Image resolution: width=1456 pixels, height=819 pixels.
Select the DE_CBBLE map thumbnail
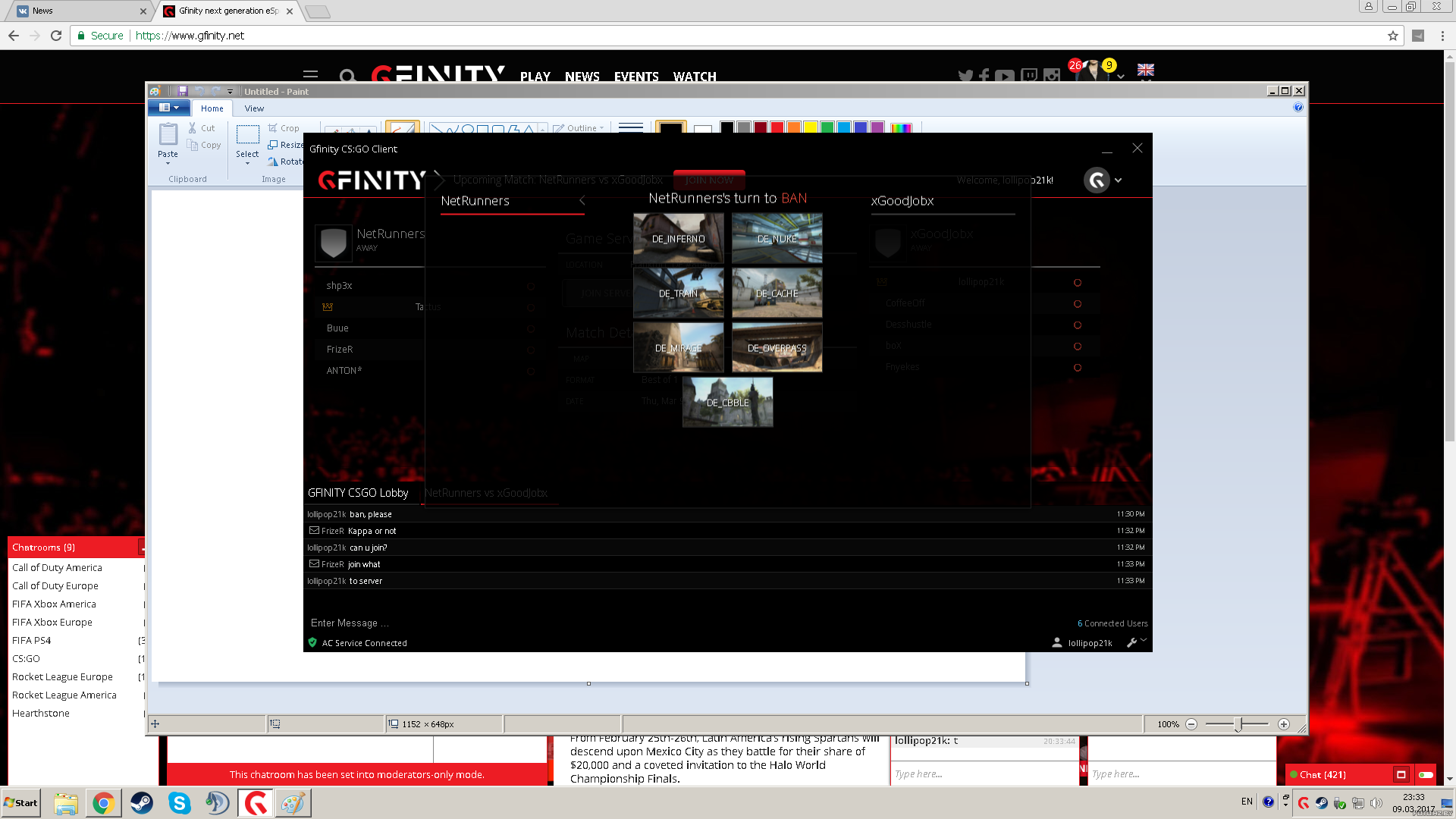[x=728, y=402]
